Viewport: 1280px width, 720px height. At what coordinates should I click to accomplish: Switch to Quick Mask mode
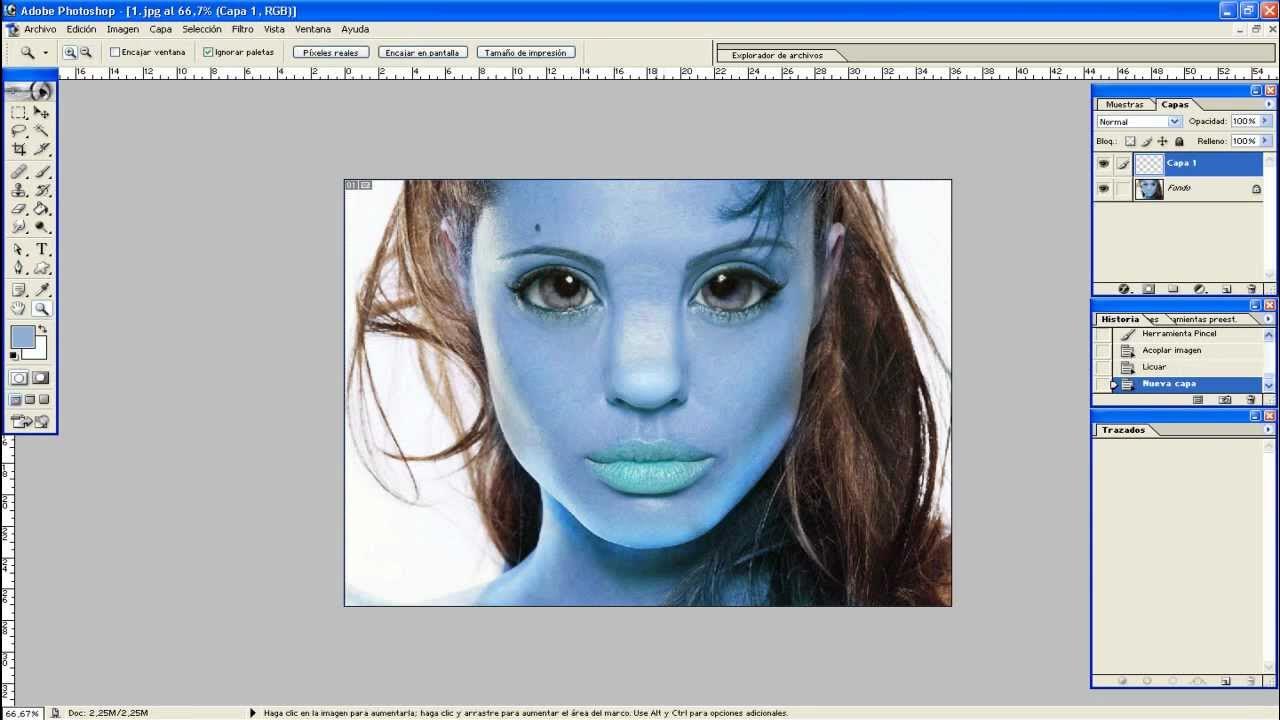pyautogui.click(x=41, y=378)
